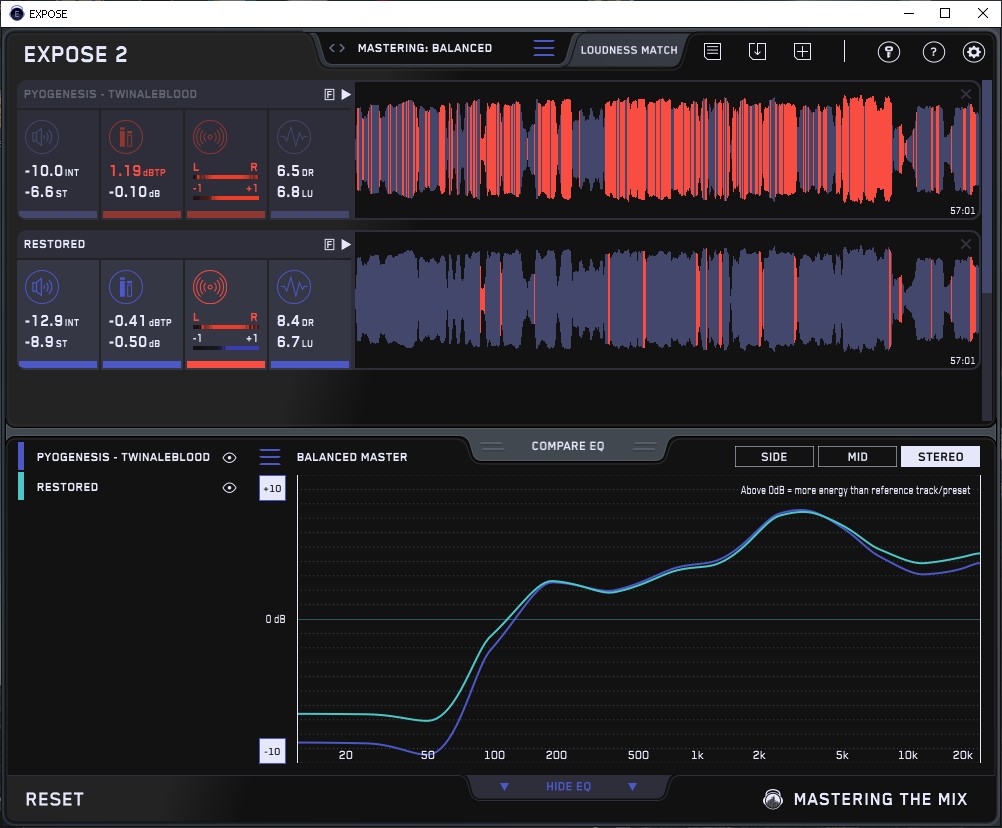Click the -12.9 INT loudness value
The image size is (1002, 828).
pos(52,321)
